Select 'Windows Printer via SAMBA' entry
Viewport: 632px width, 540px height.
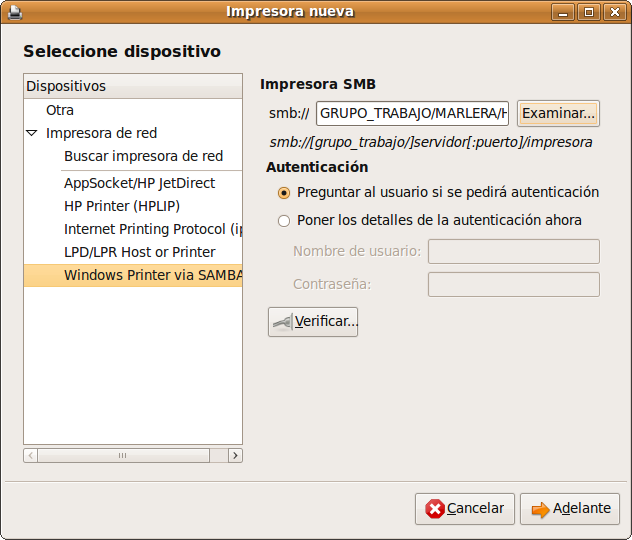pyautogui.click(x=152, y=275)
